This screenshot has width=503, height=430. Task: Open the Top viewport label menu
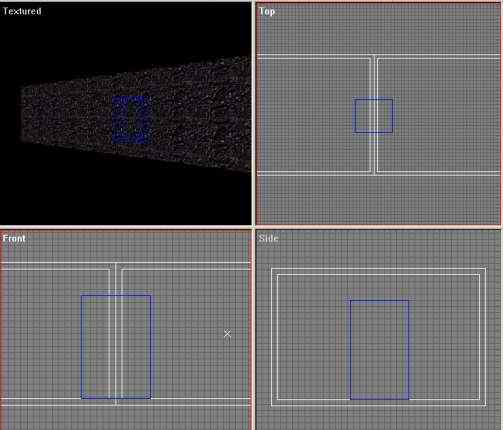[x=267, y=11]
